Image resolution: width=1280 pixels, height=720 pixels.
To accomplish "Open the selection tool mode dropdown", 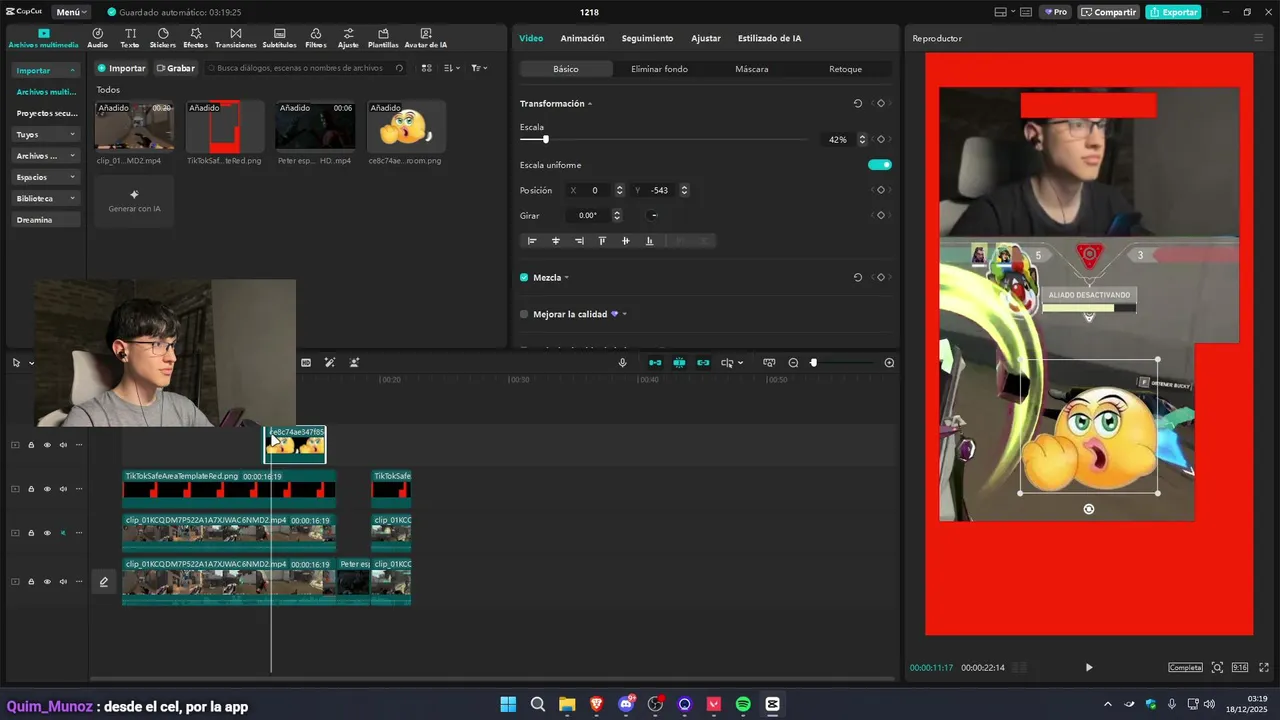I will tap(31, 363).
